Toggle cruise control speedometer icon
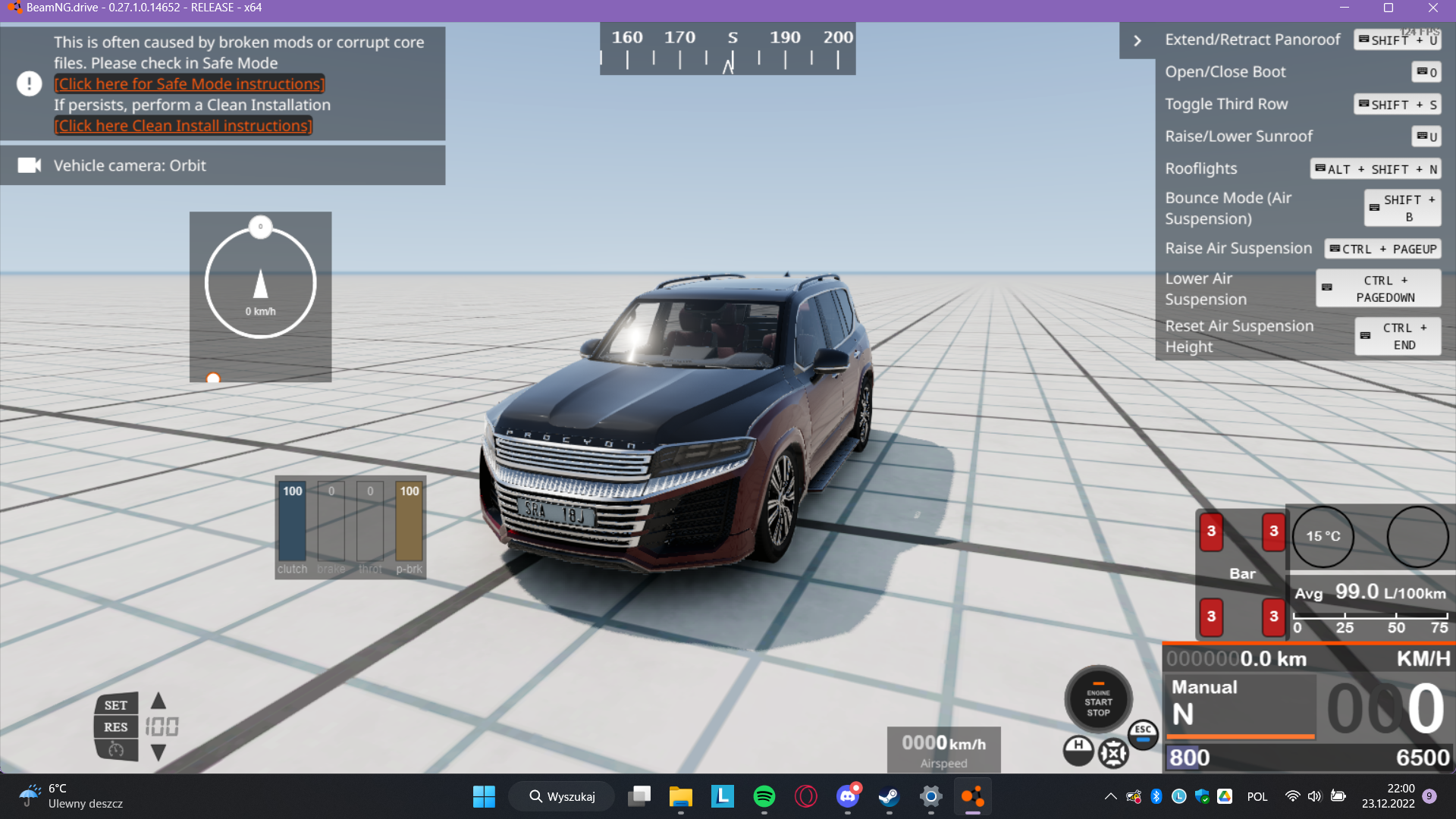Viewport: 1456px width, 819px height. click(115, 749)
